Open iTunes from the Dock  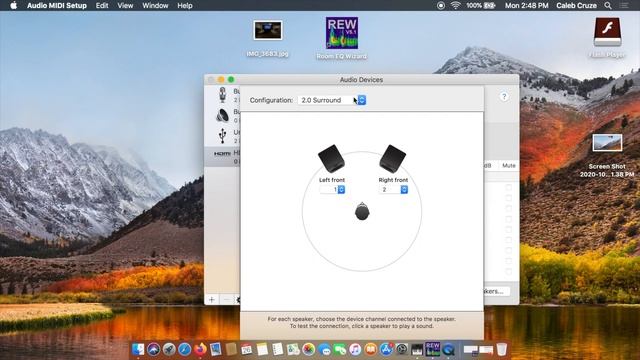pos(355,349)
